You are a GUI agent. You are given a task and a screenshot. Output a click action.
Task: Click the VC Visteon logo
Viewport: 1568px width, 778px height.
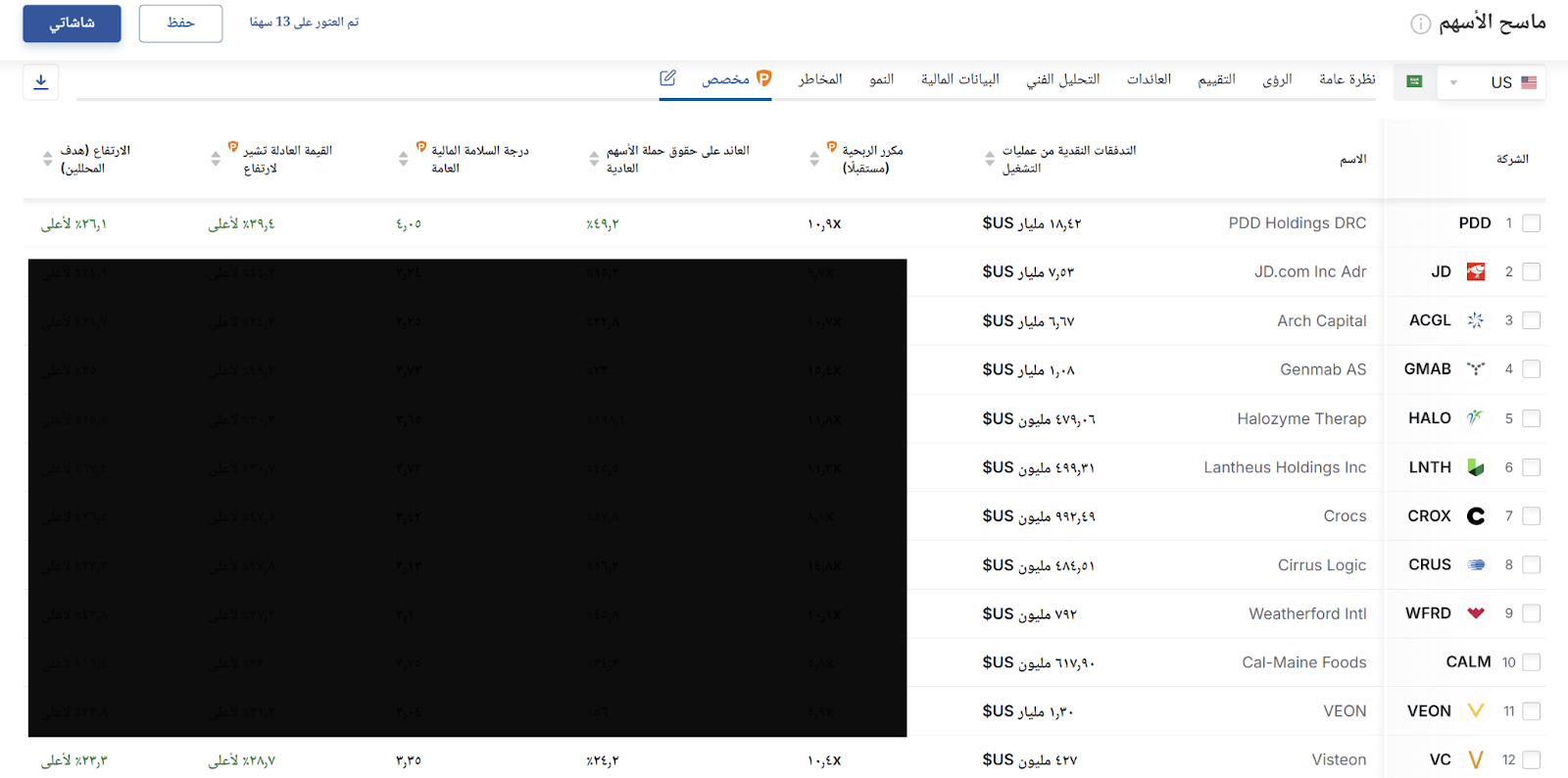(x=1476, y=759)
